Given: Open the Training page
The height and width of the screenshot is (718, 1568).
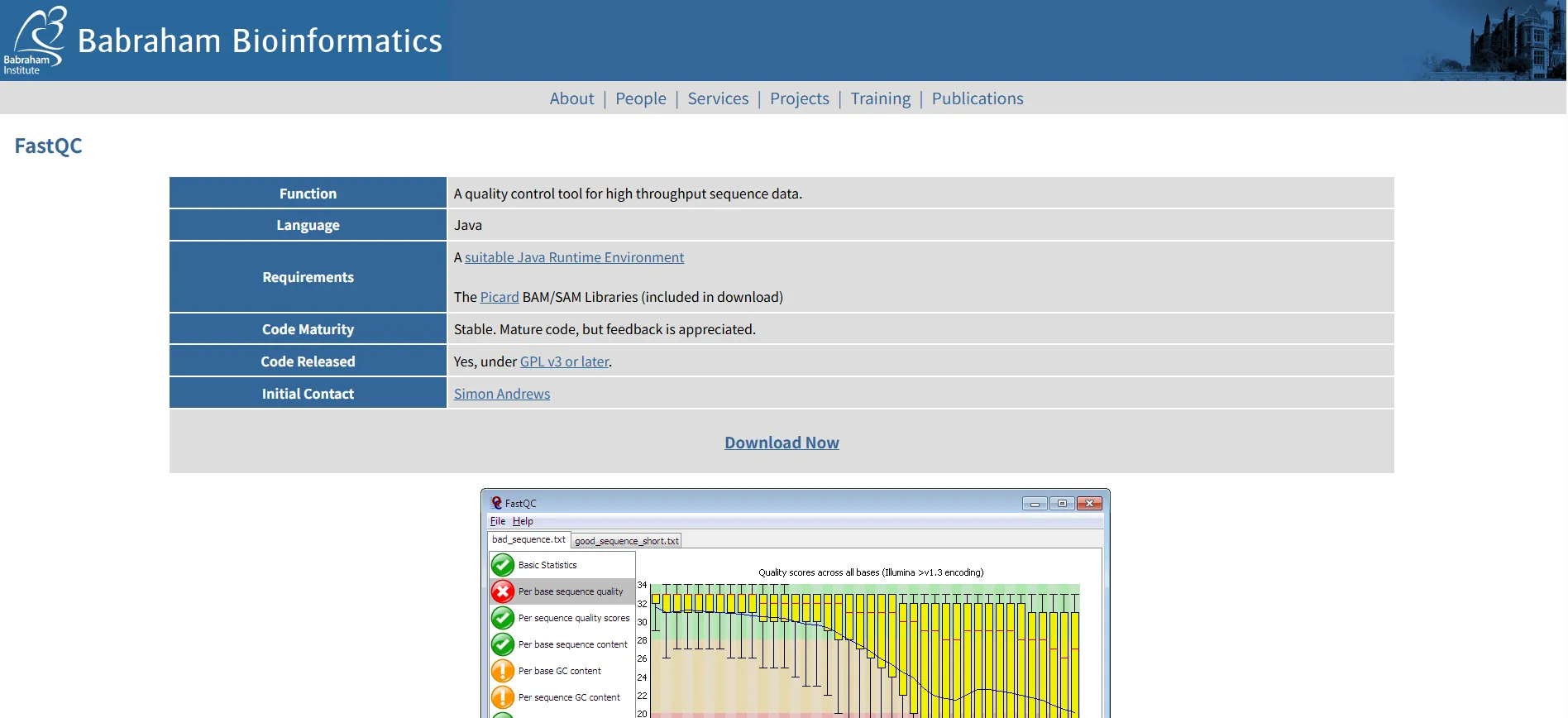Looking at the screenshot, I should (880, 98).
